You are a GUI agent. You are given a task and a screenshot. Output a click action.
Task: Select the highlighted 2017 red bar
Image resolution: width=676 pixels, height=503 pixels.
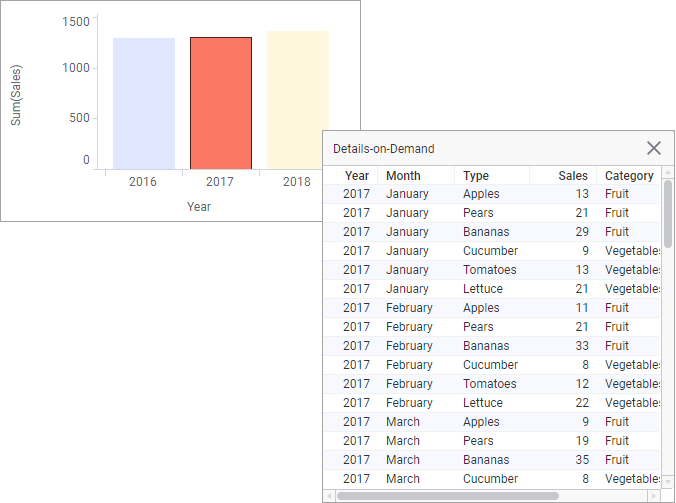tap(221, 103)
